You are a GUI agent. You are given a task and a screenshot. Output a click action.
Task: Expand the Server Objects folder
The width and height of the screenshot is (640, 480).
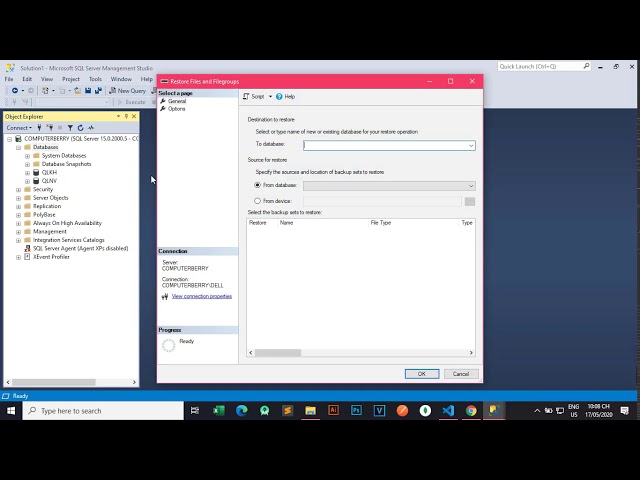18,198
